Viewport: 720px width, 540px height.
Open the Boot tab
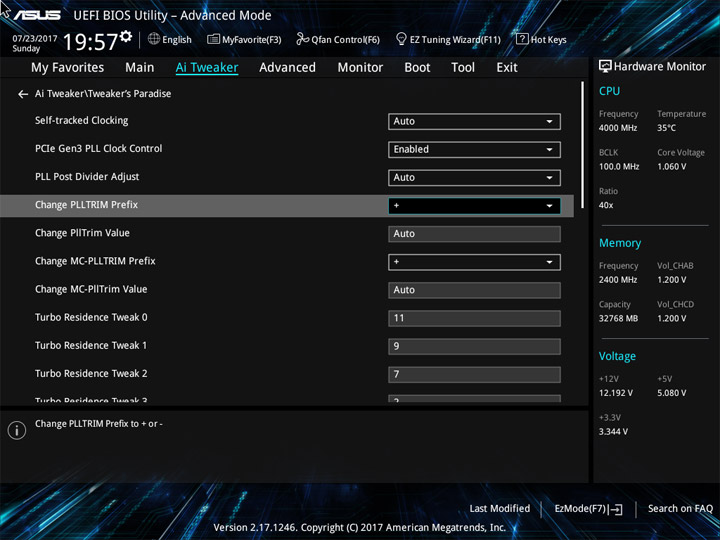pos(417,68)
